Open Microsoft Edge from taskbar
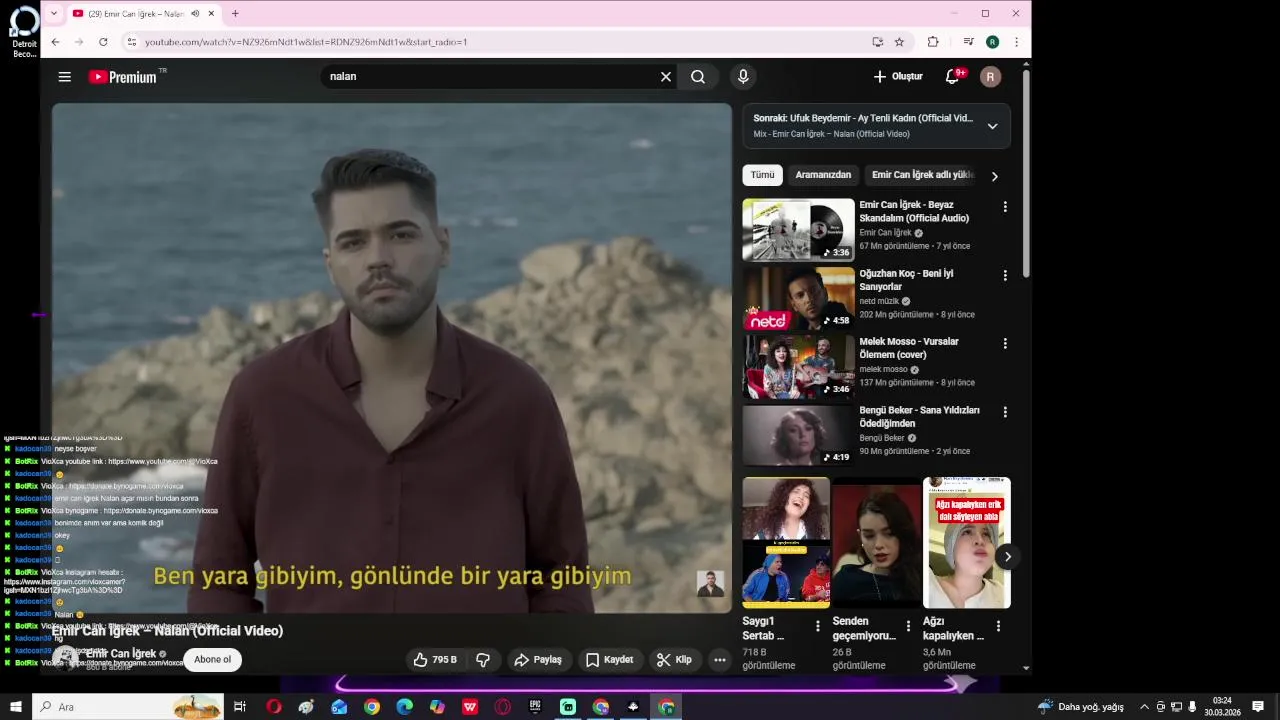This screenshot has height=720, width=1280. 404,707
